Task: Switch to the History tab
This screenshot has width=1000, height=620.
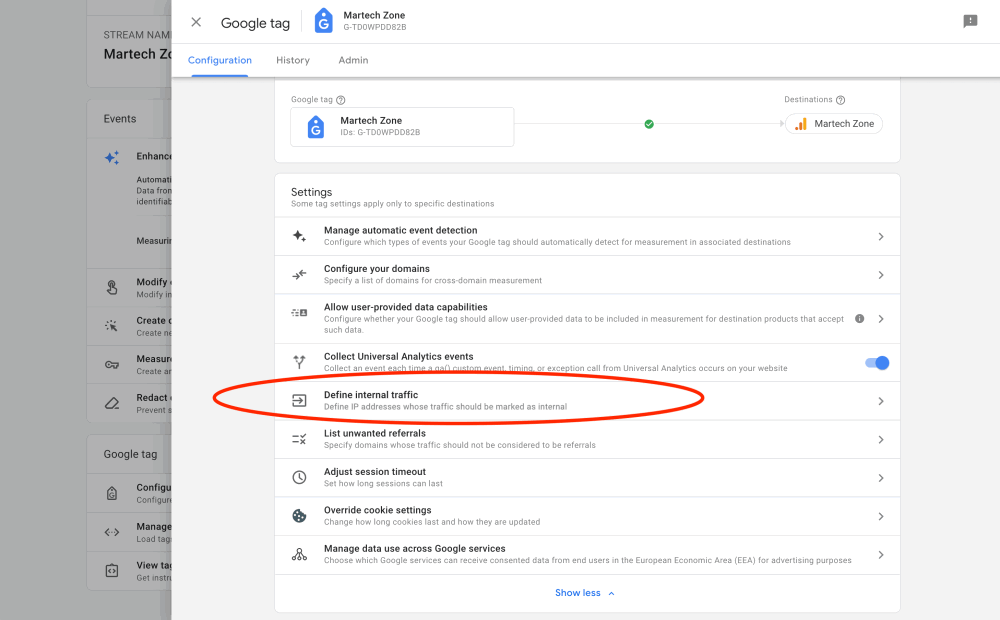Action: 293,60
